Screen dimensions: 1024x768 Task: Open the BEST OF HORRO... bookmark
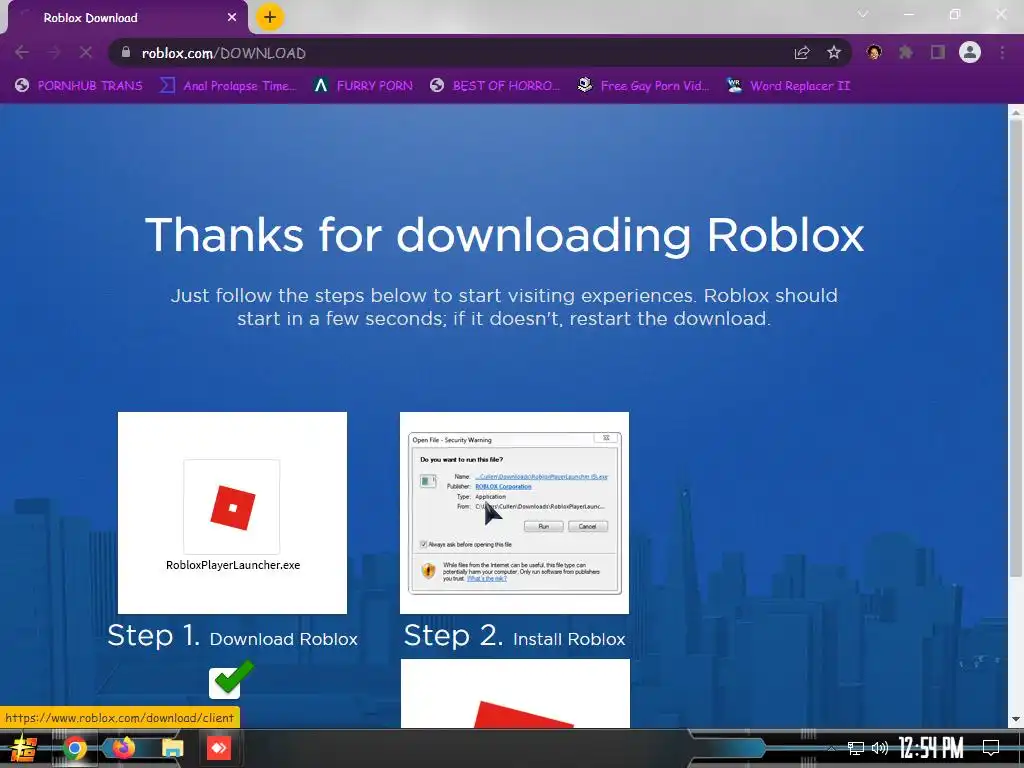click(x=495, y=86)
